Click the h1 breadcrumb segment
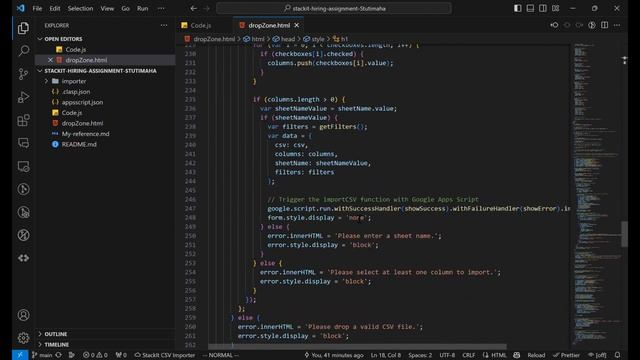 344,39
